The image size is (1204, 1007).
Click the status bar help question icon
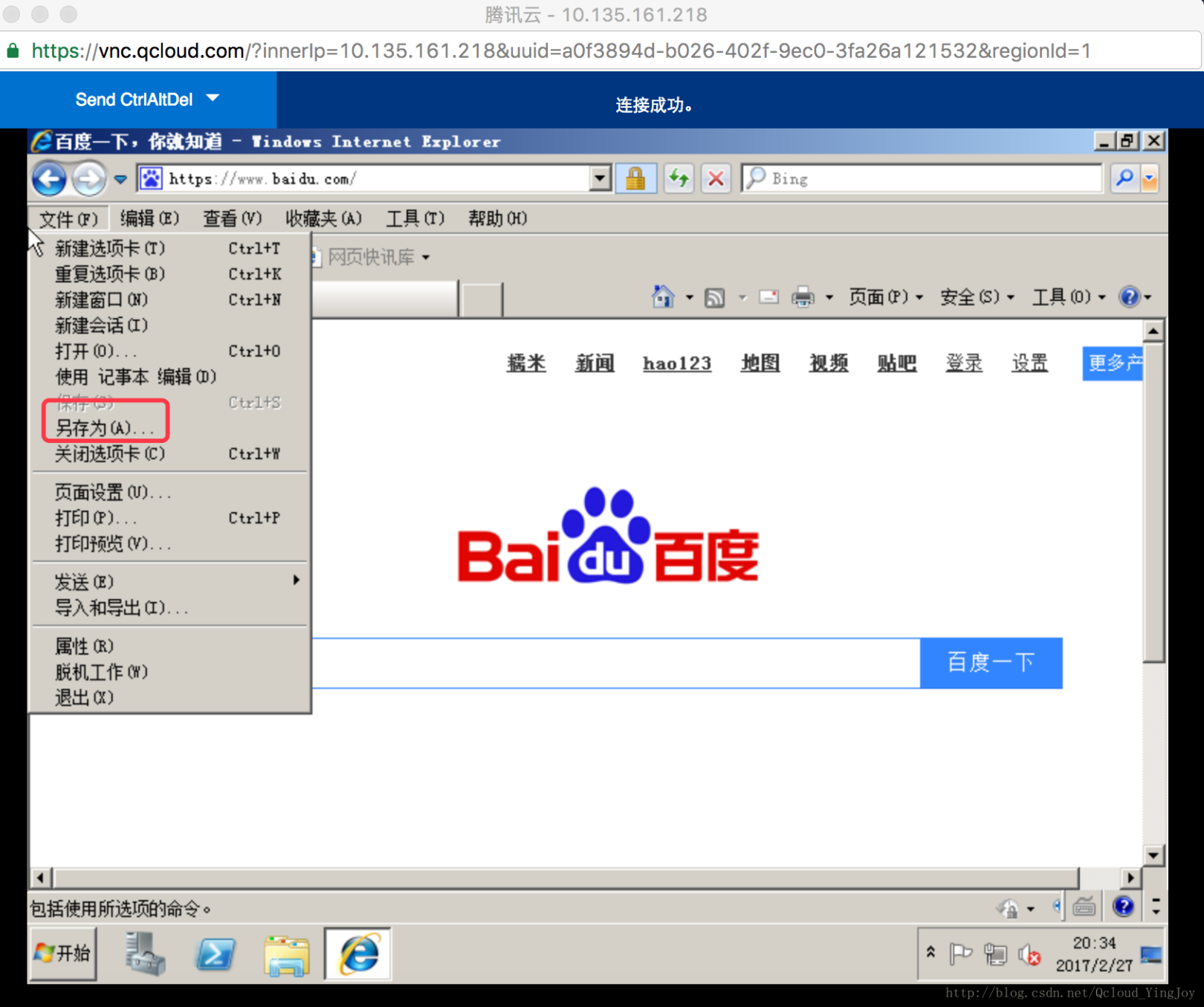coord(1123,907)
